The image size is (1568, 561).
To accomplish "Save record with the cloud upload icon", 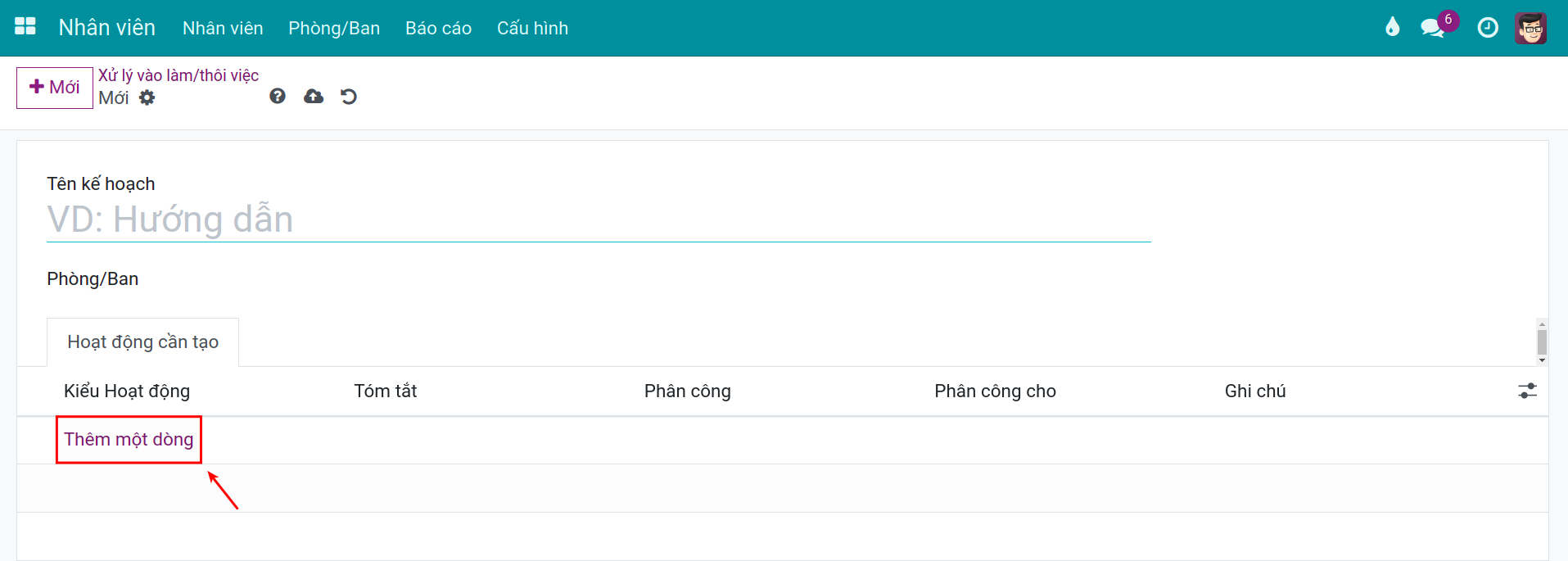I will click(x=314, y=97).
